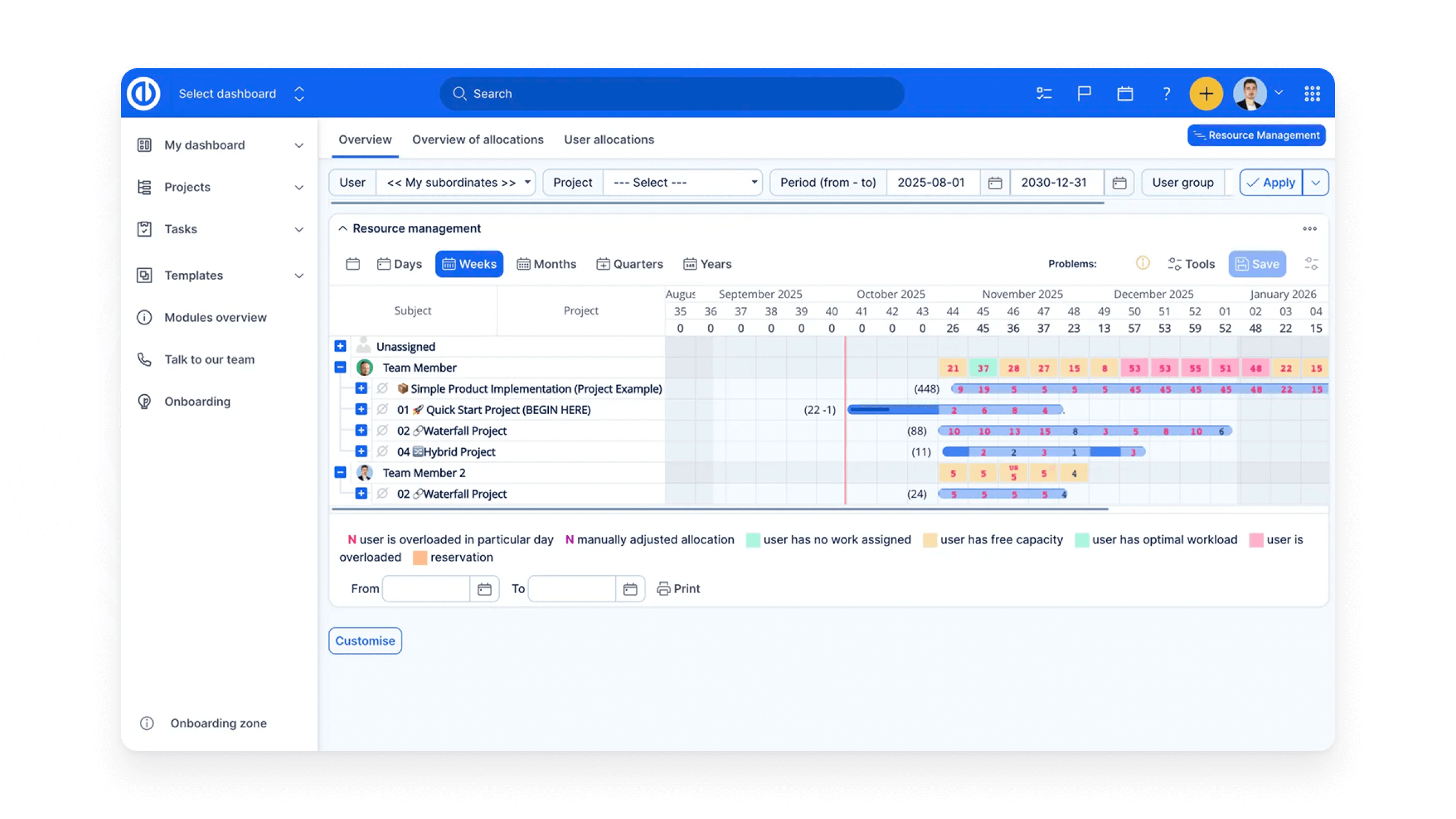This screenshot has width=1456, height=819.
Task: Switch to User allocations tab
Action: (x=609, y=139)
